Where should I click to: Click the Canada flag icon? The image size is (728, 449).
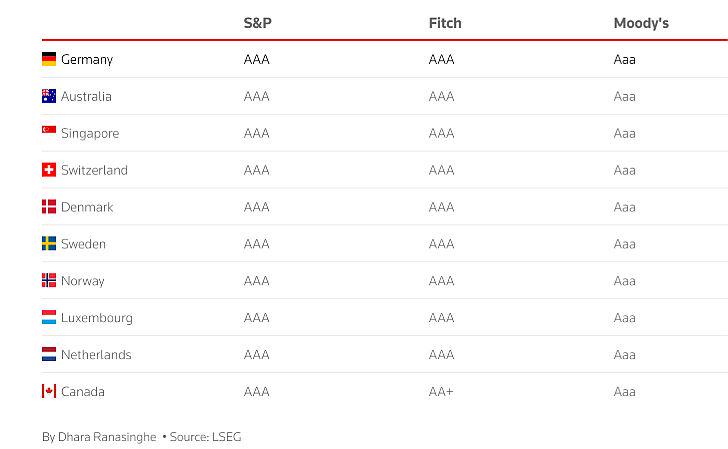[49, 392]
